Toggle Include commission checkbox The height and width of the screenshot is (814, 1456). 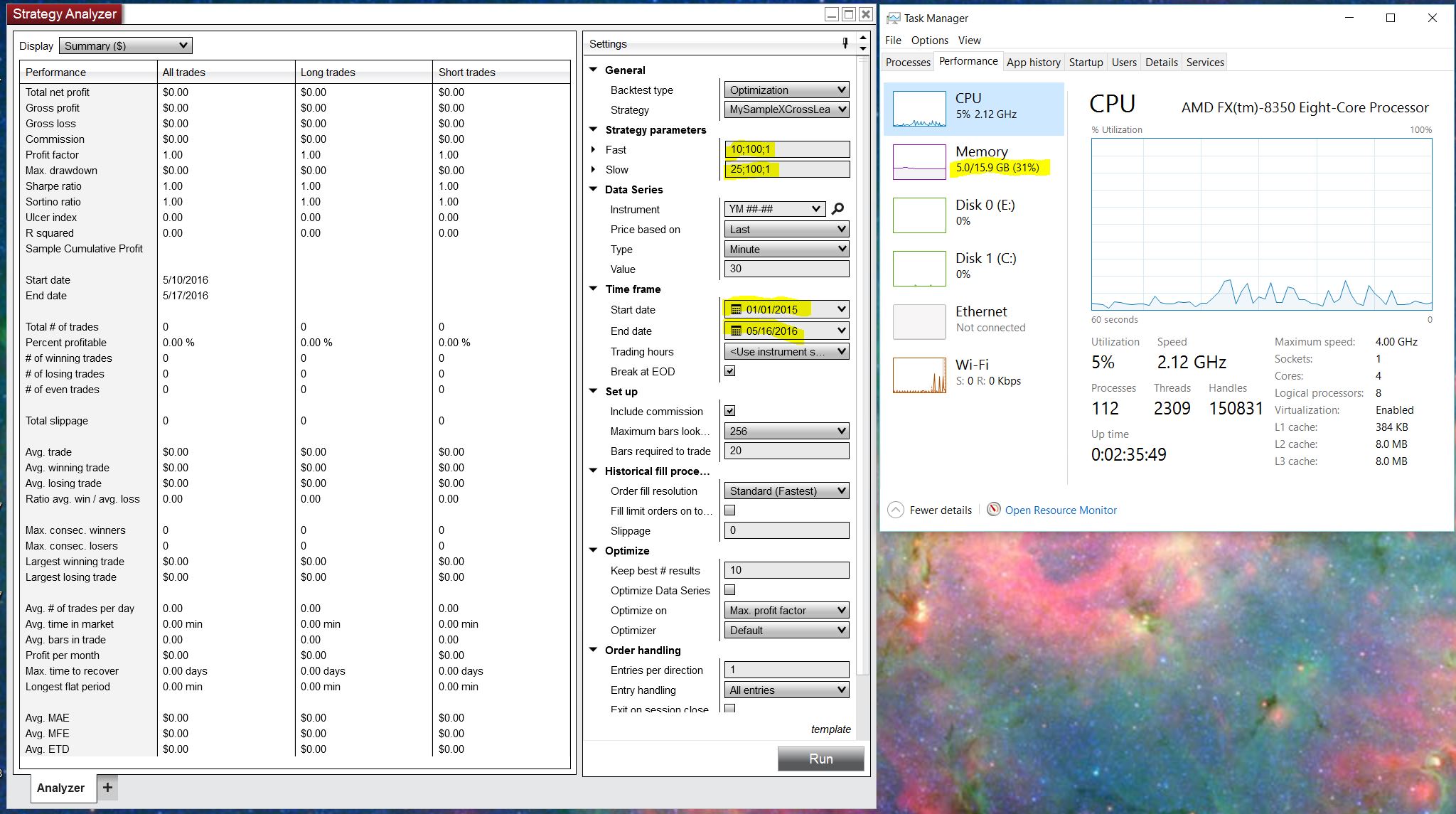coord(729,411)
